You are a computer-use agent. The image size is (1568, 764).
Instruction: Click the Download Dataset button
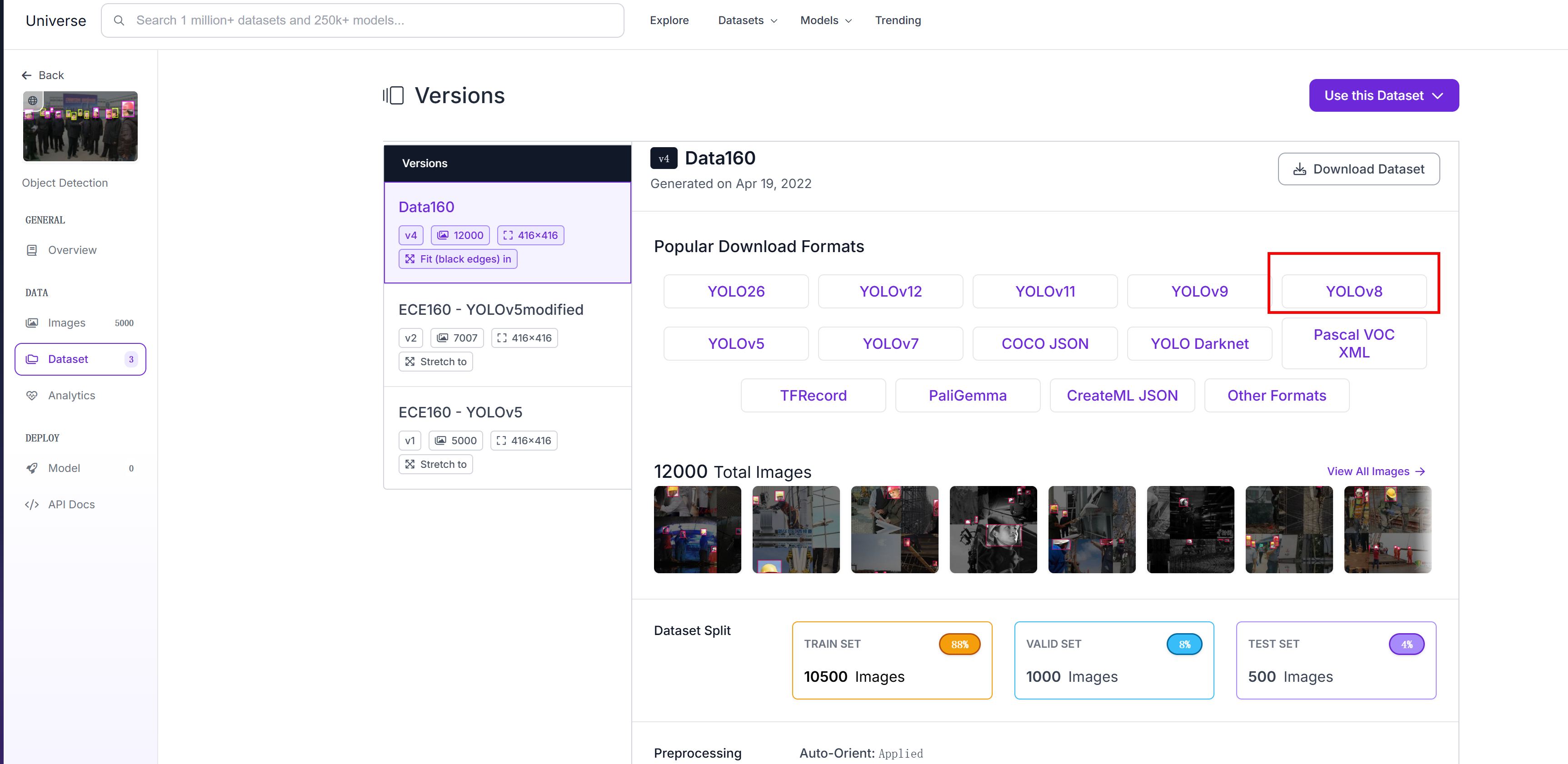1358,169
